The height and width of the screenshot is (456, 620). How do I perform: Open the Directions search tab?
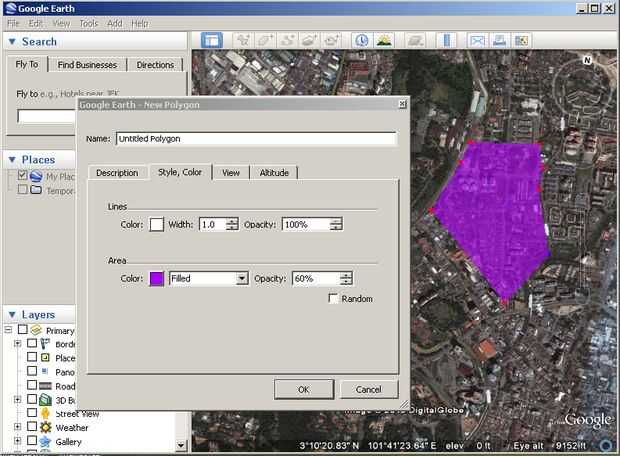coord(155,65)
